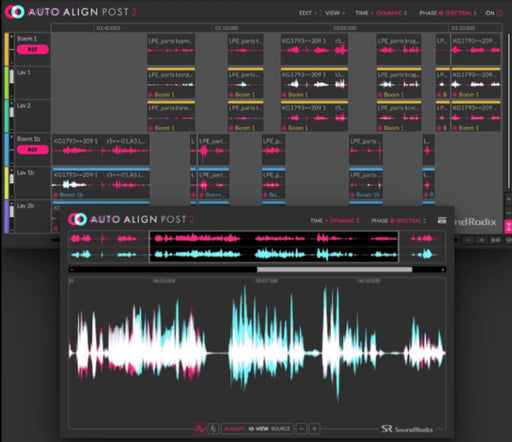
Task: Open the TIME Dynamic dropdown in top bar
Action: click(x=381, y=13)
